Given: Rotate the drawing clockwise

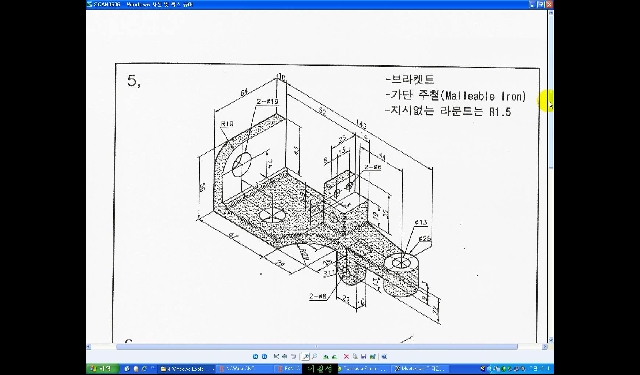Looking at the screenshot, I should tap(326, 357).
